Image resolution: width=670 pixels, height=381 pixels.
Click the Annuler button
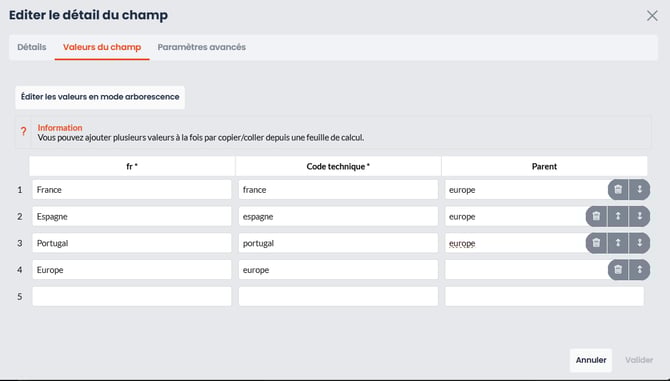pos(591,360)
